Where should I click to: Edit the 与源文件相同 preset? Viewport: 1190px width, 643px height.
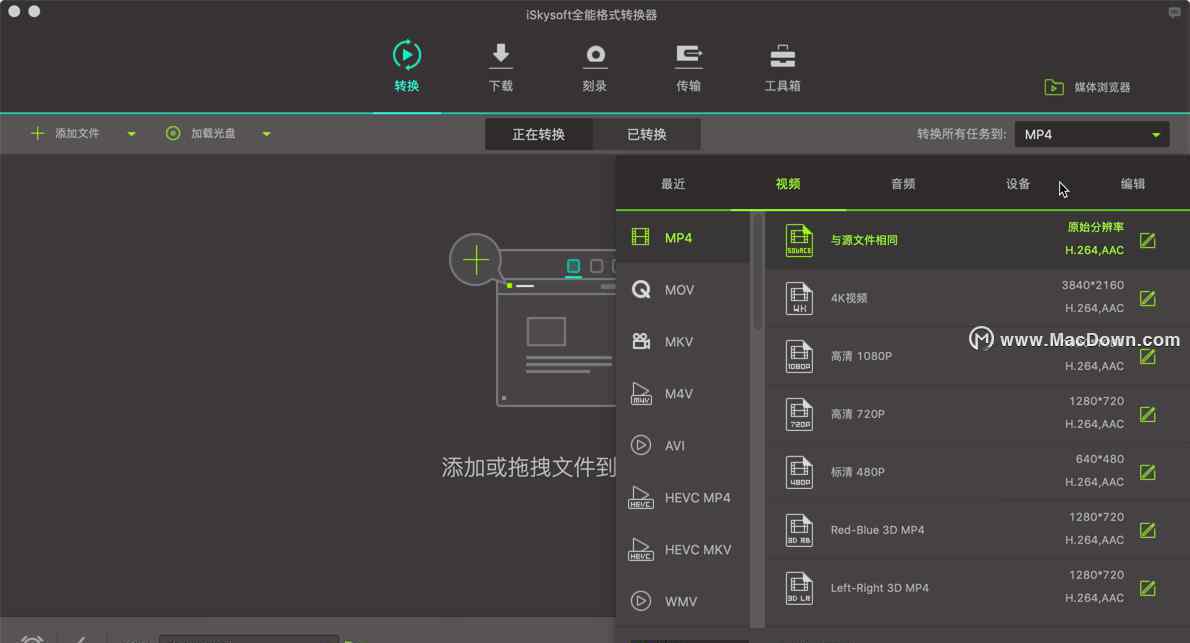pyautogui.click(x=1148, y=241)
